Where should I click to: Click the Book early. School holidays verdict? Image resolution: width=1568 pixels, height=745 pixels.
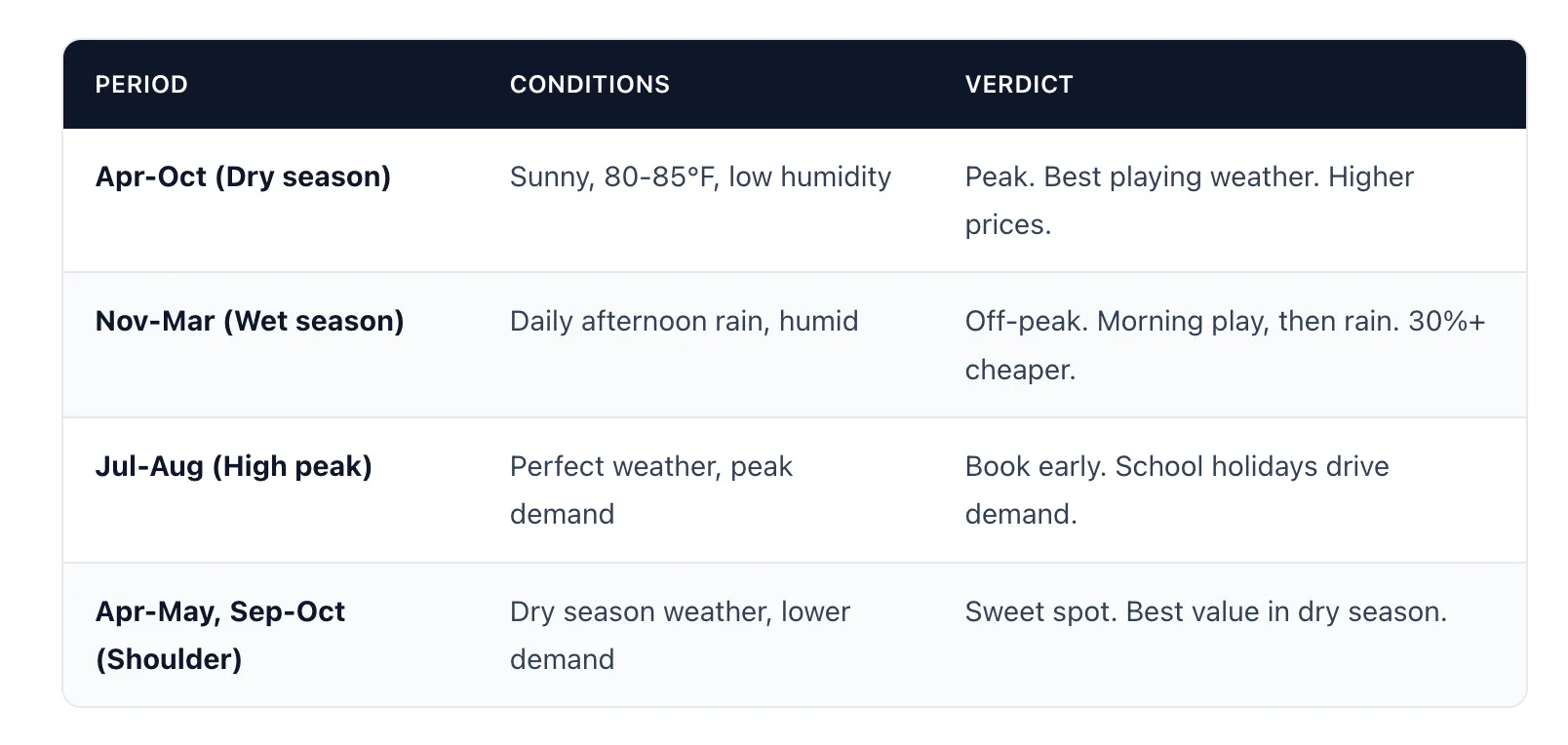coord(1177,490)
